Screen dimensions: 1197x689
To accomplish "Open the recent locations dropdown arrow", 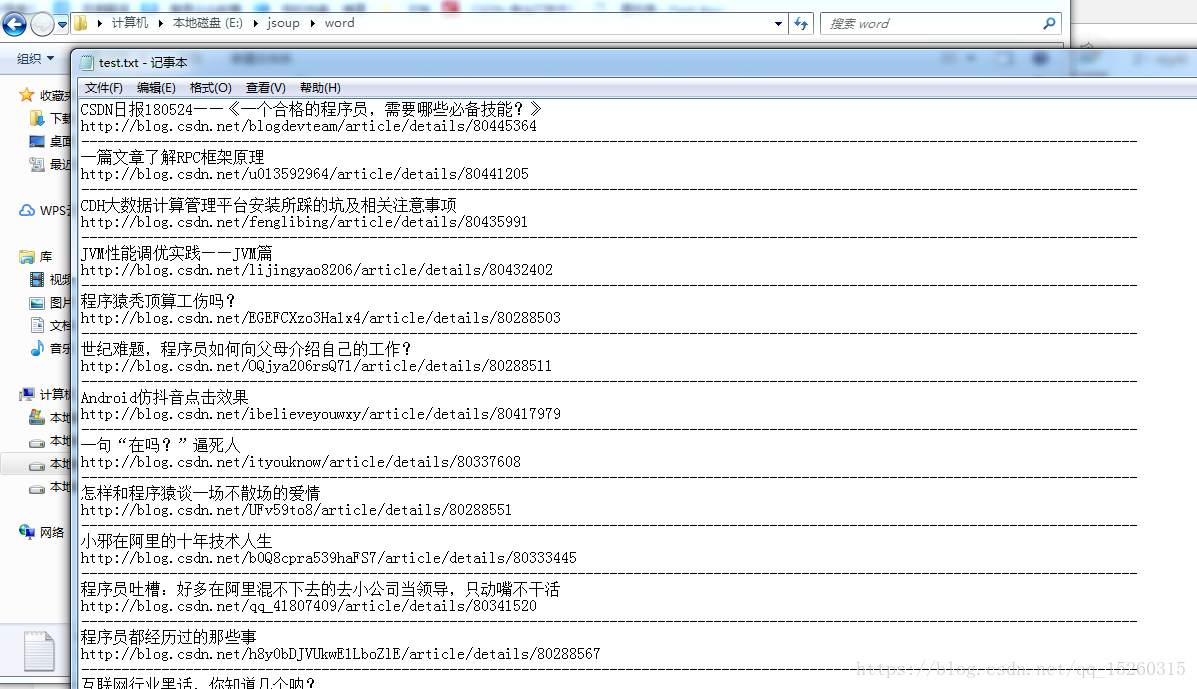I will [63, 24].
